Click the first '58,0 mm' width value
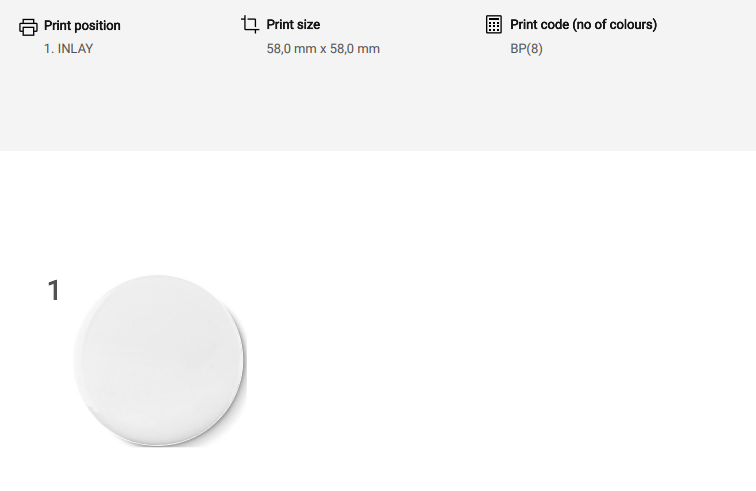 point(291,48)
